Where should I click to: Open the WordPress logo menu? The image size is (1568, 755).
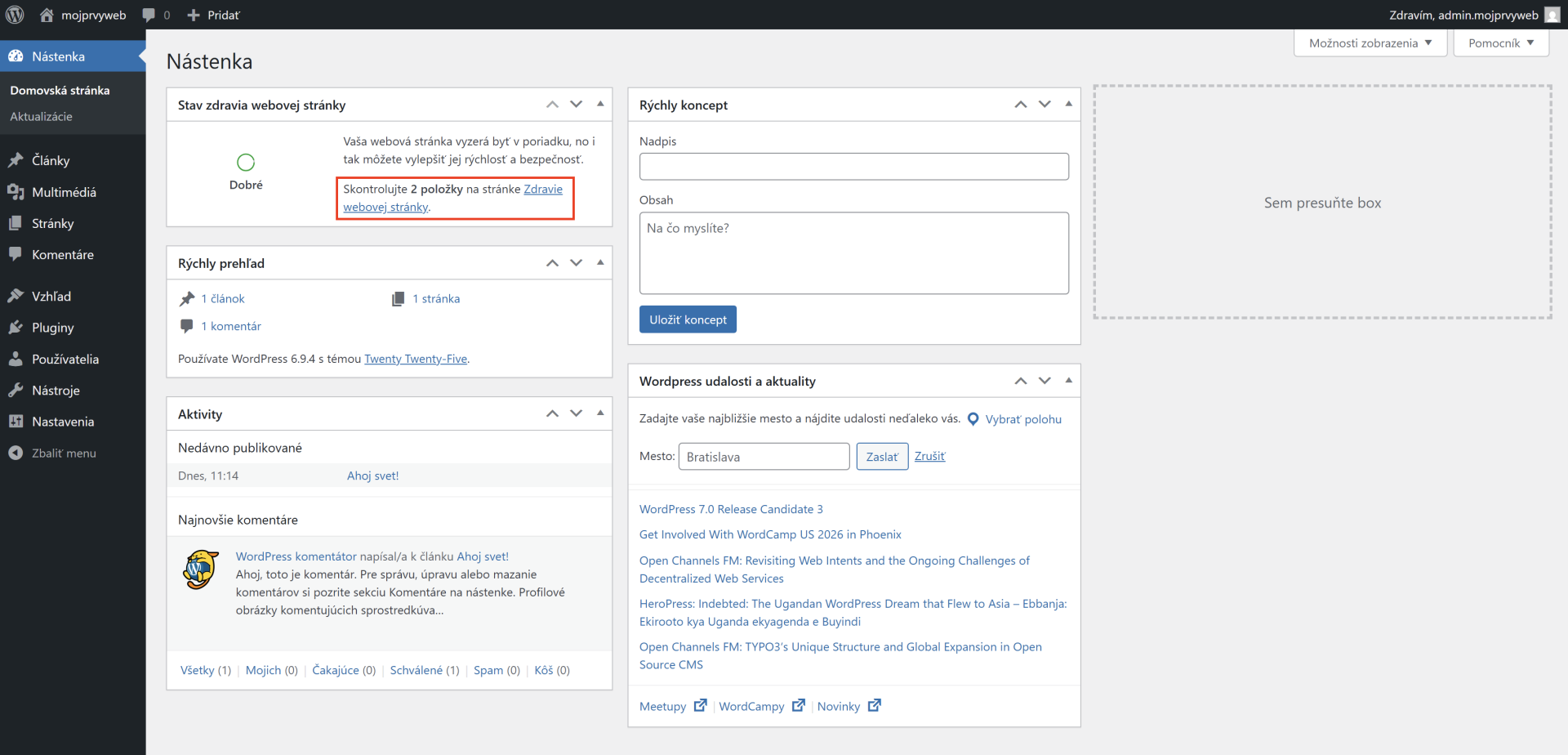point(15,15)
